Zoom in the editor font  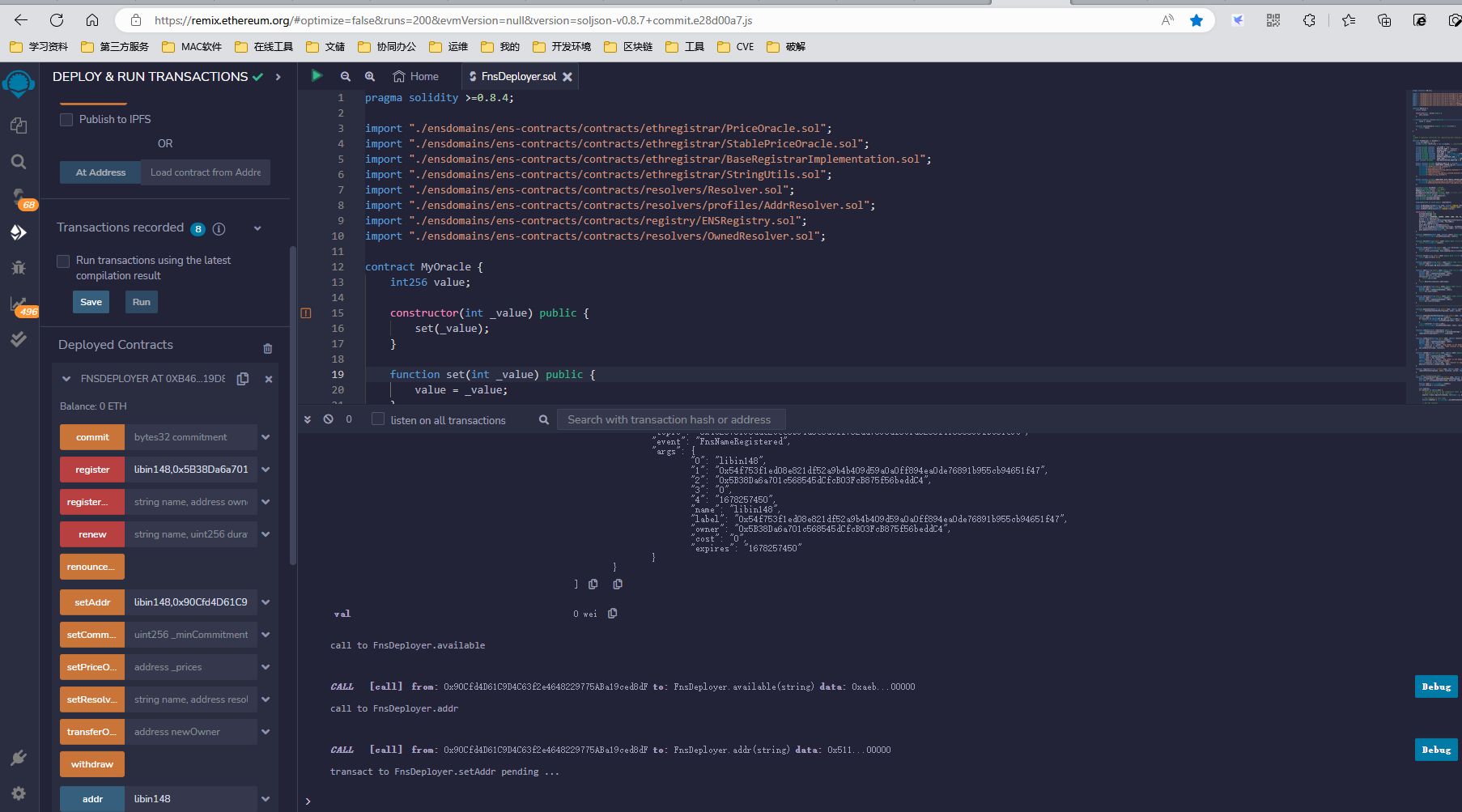pos(370,76)
